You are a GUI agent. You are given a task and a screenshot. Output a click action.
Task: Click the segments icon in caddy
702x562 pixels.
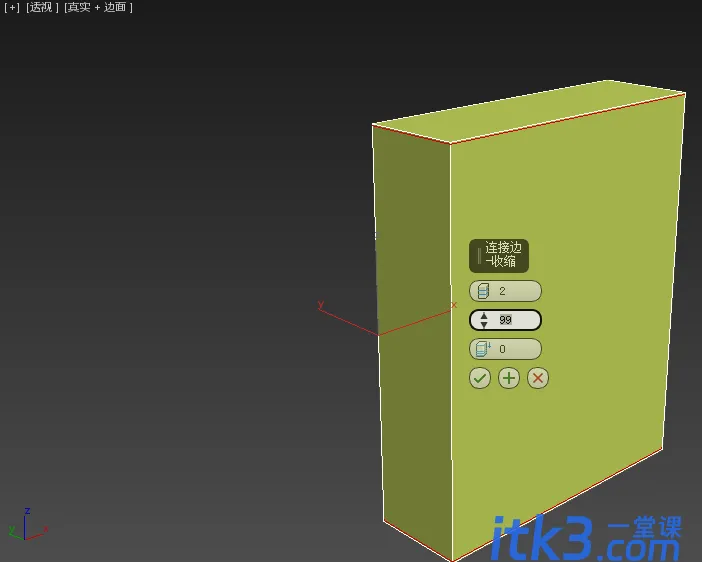click(x=483, y=291)
